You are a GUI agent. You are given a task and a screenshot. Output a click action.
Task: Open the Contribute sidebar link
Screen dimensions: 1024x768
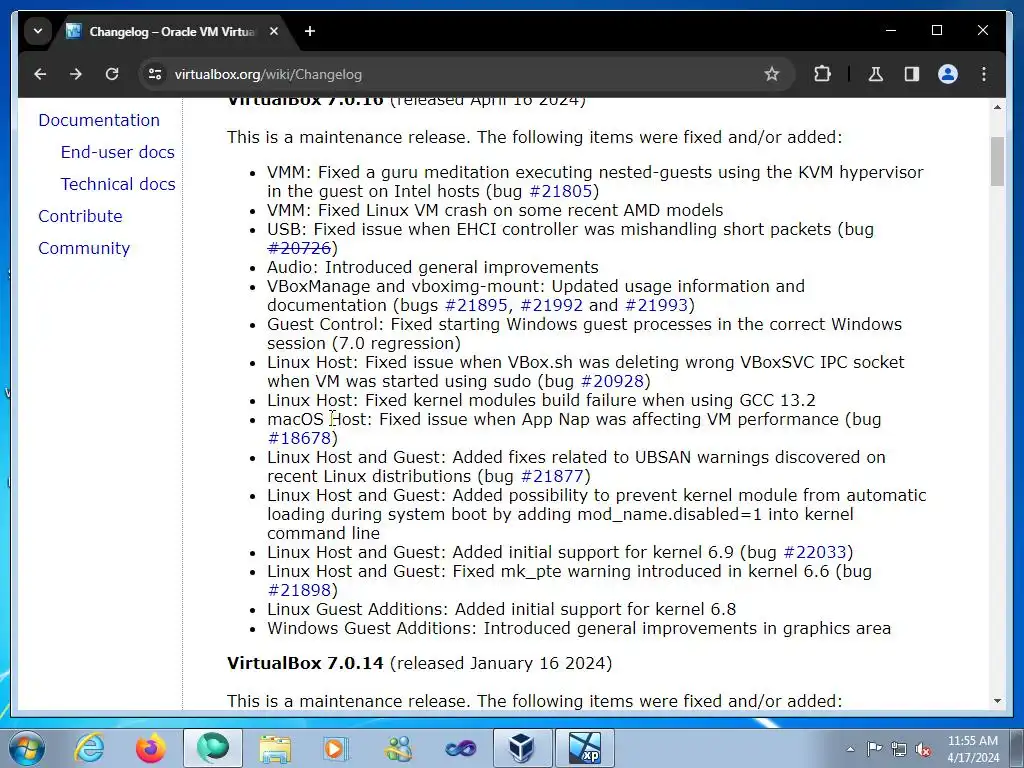pos(80,216)
